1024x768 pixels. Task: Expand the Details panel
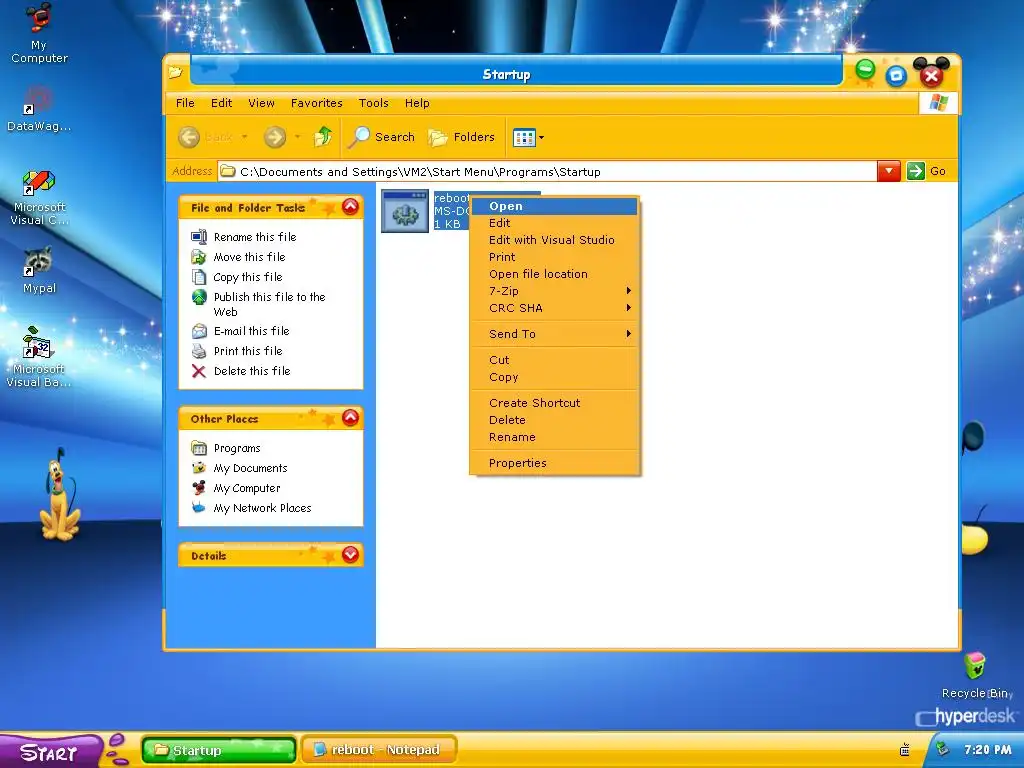click(350, 554)
